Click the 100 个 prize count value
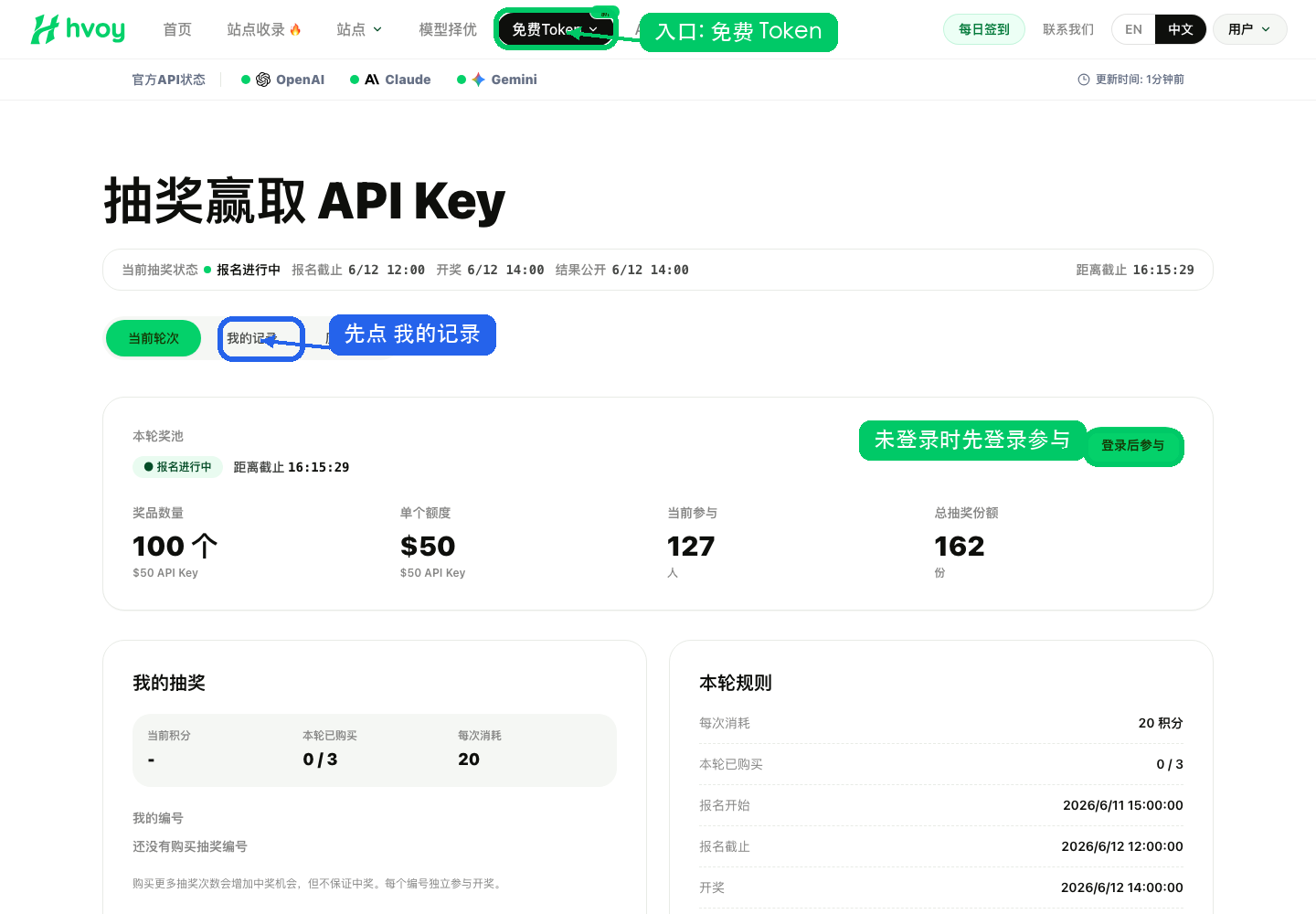The height and width of the screenshot is (914, 1316). point(175,546)
